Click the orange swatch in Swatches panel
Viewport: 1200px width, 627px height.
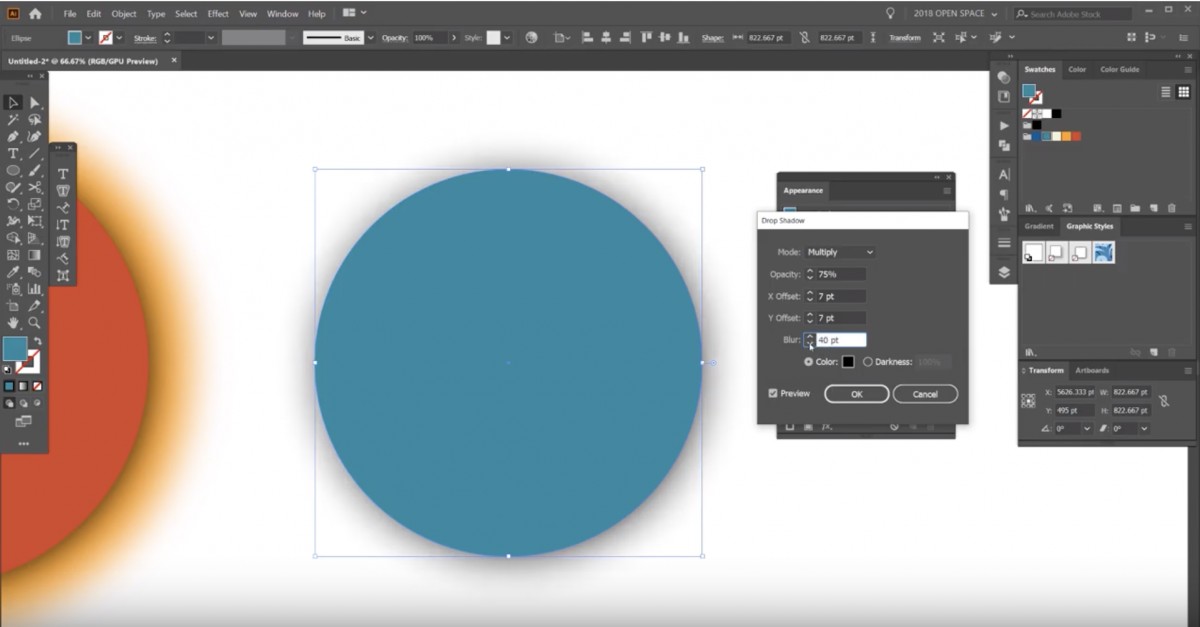pos(1065,136)
